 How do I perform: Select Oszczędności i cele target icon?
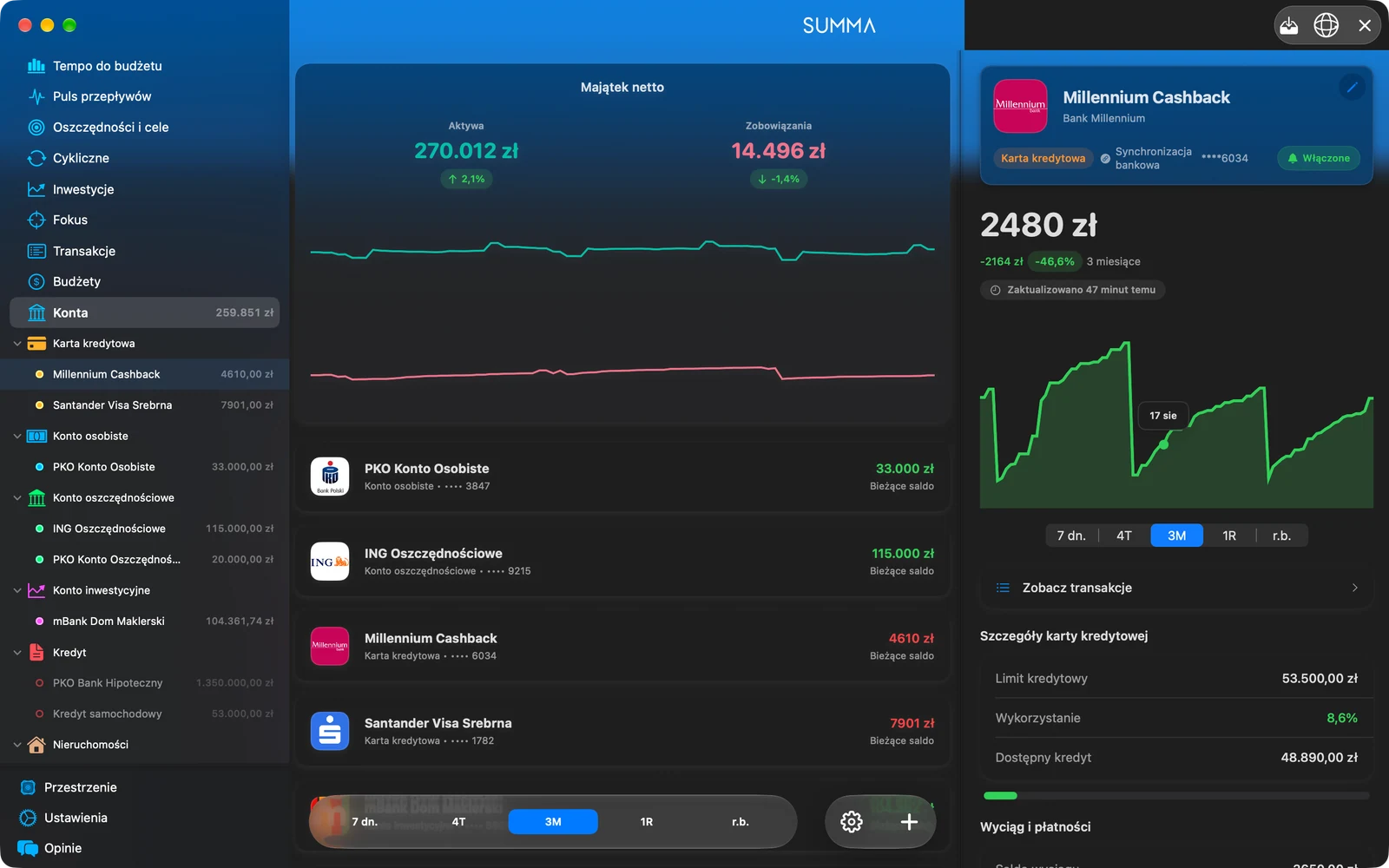(36, 128)
